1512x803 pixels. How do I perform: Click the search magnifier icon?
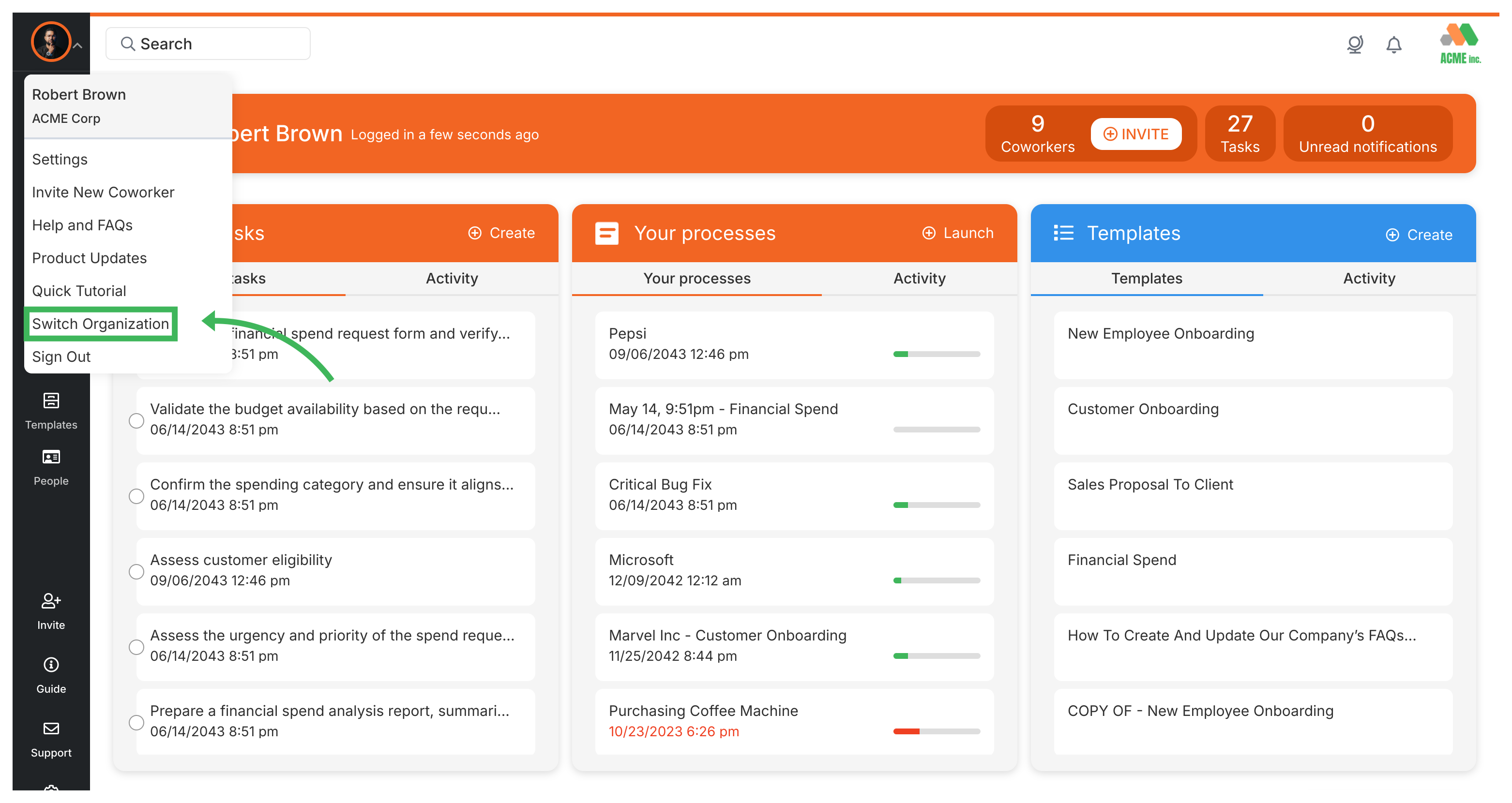pyautogui.click(x=129, y=43)
